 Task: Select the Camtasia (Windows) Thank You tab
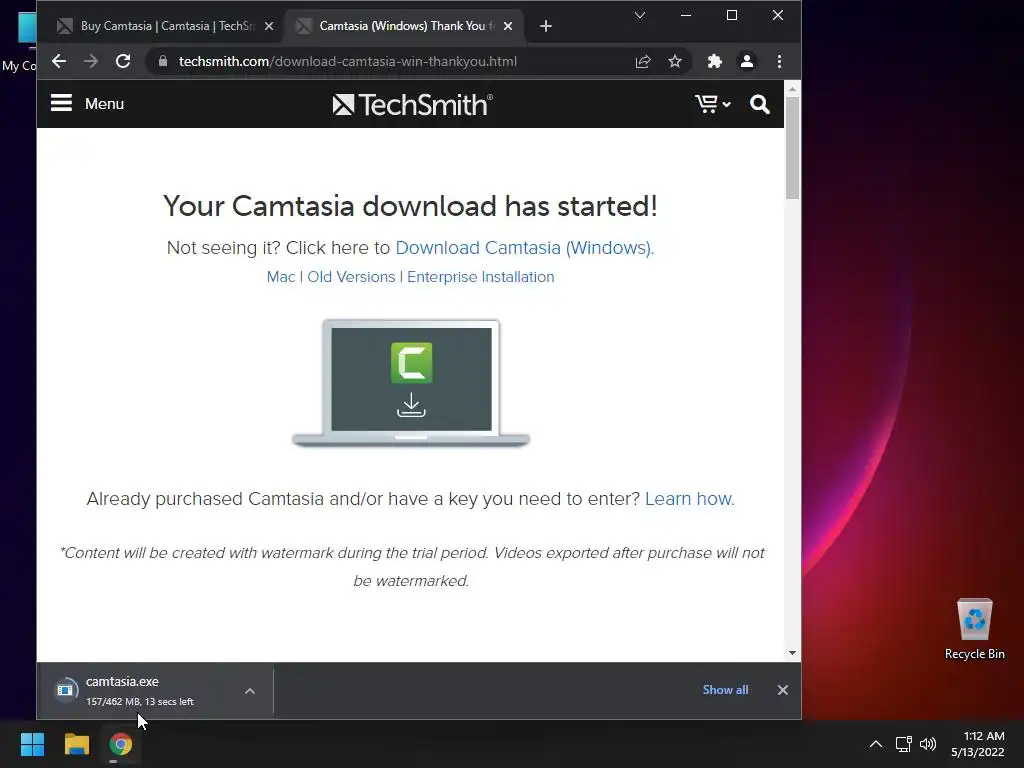coord(405,26)
